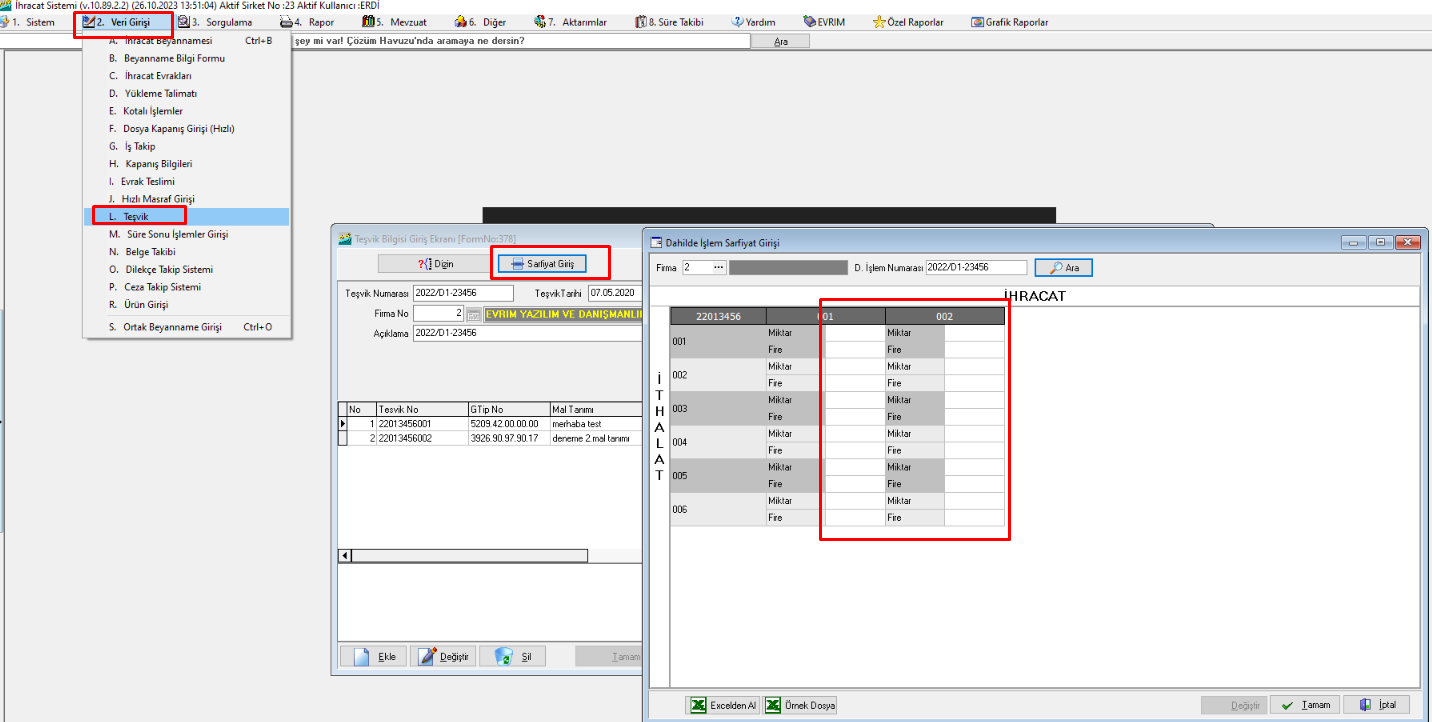The width and height of the screenshot is (1432, 722).
Task: Click the Ara search button in Sarfiyat window
Action: [x=1064, y=268]
